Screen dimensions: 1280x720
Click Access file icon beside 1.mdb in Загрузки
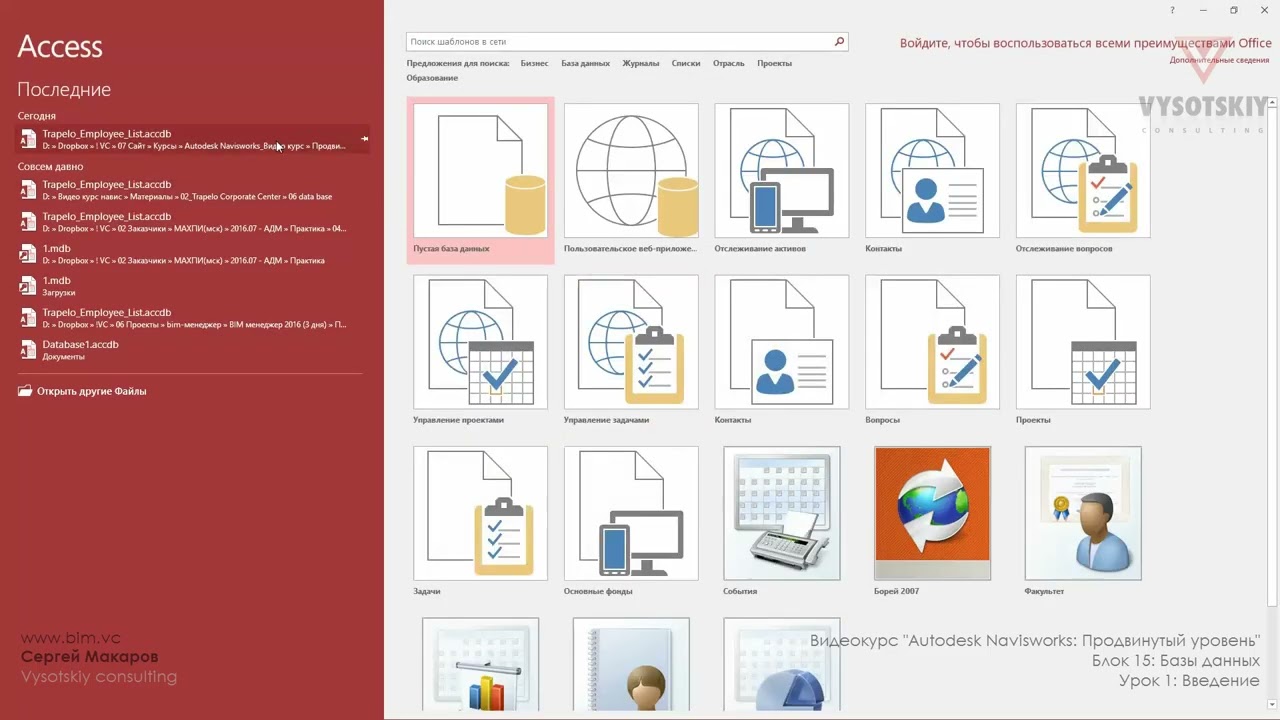pyautogui.click(x=28, y=286)
